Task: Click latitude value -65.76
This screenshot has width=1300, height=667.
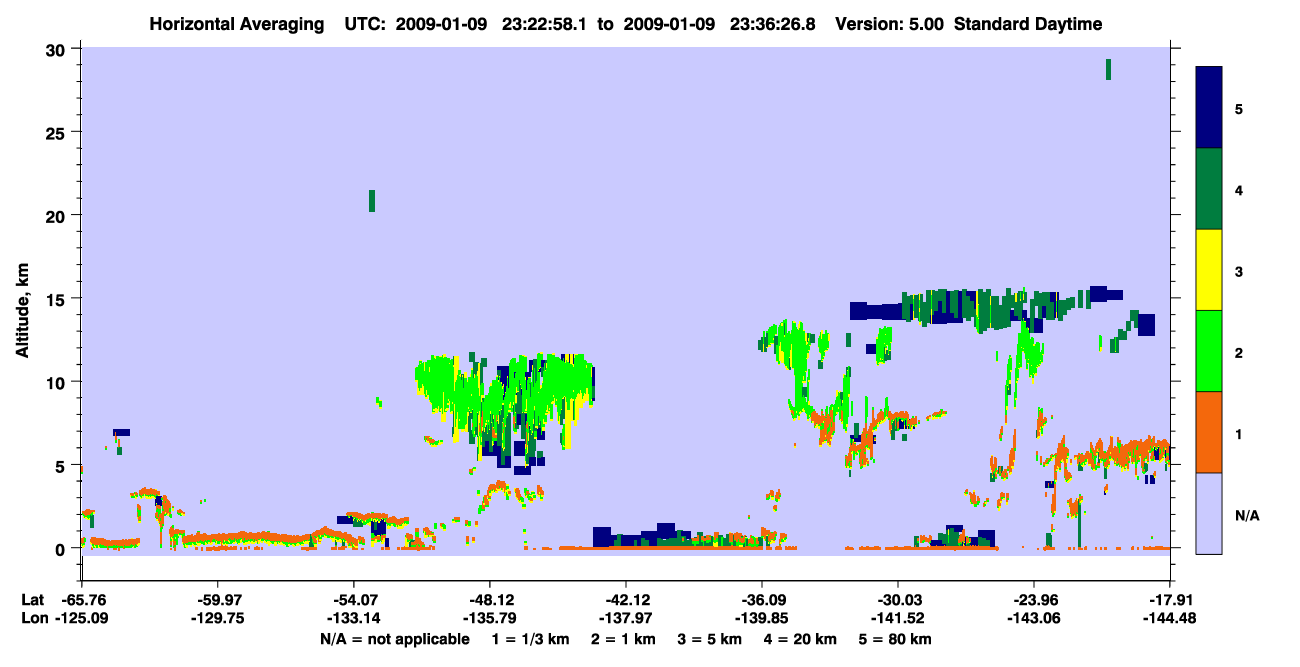Action: tap(83, 600)
